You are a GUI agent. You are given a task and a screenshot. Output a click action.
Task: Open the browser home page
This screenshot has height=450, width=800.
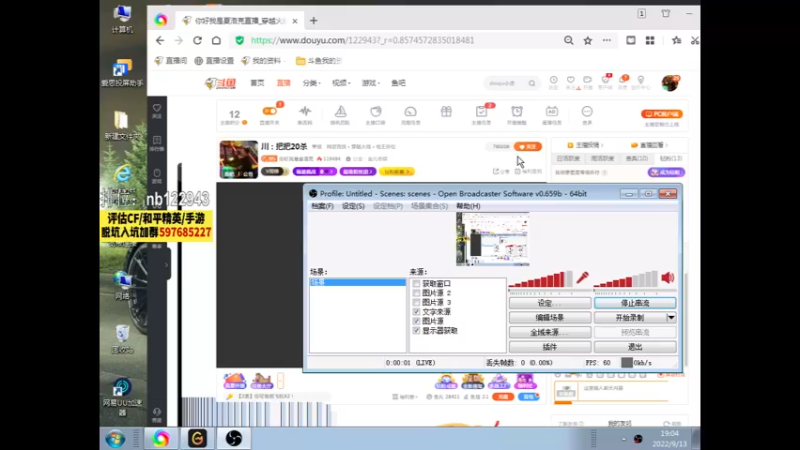(216, 40)
